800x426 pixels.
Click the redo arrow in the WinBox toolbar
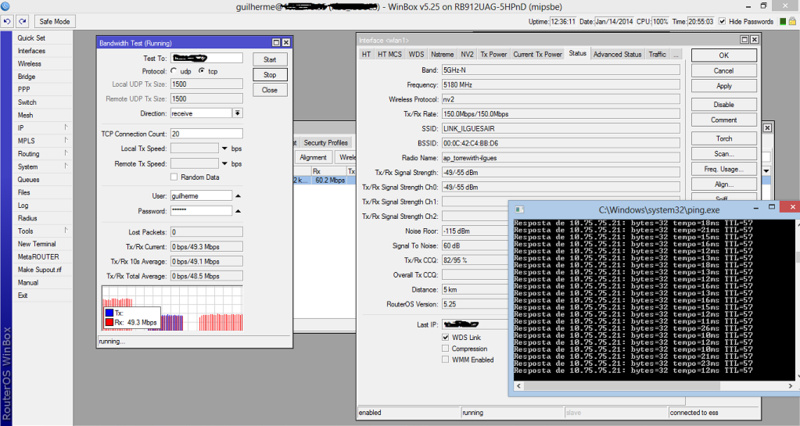(x=20, y=21)
